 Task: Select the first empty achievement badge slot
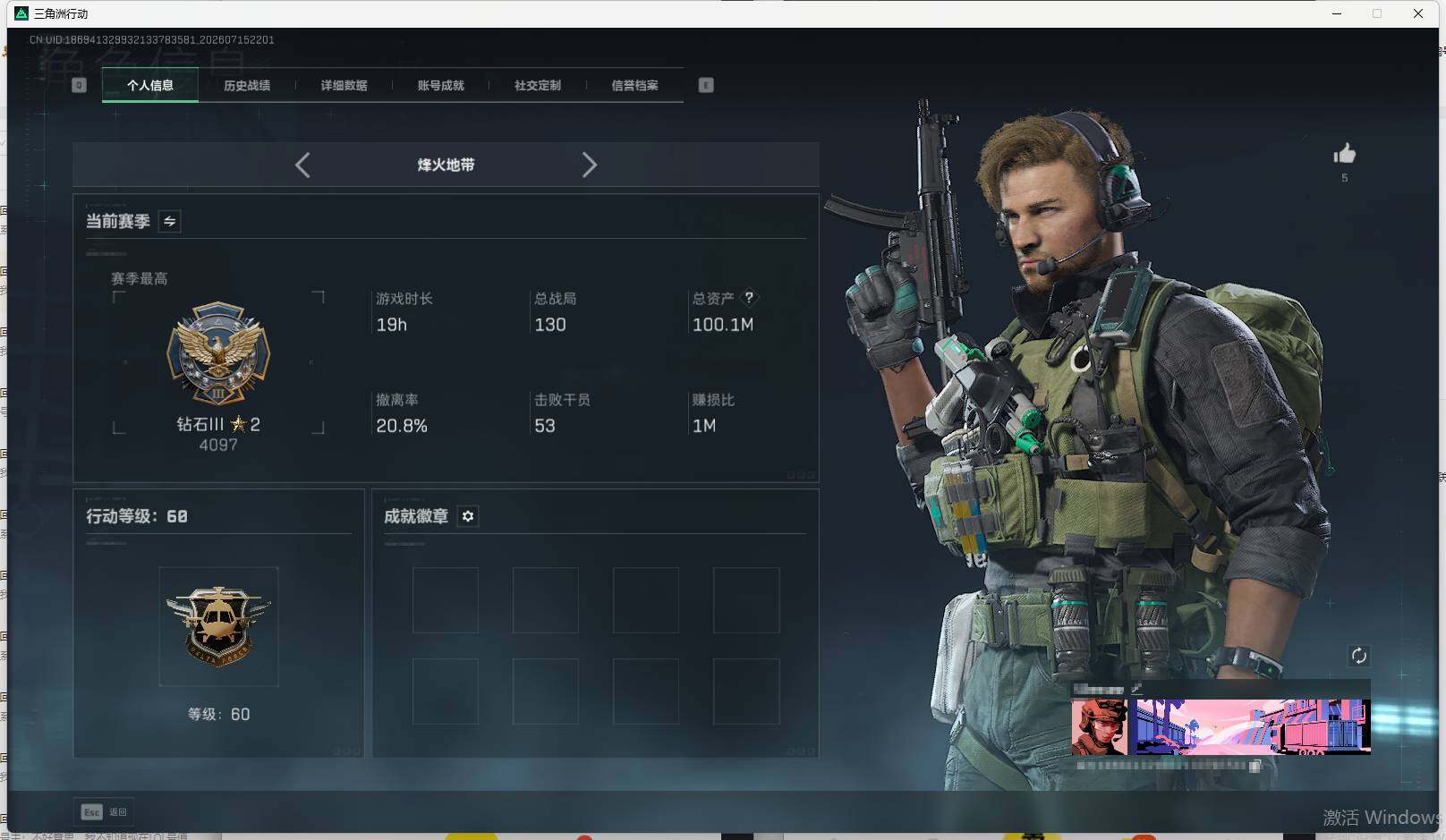445,600
